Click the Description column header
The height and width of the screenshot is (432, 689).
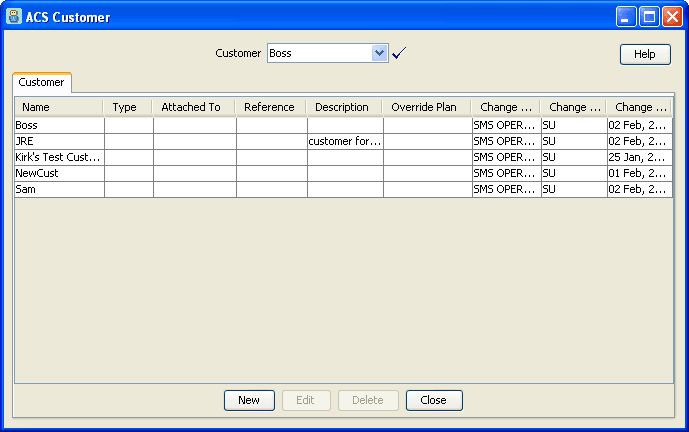(344, 107)
